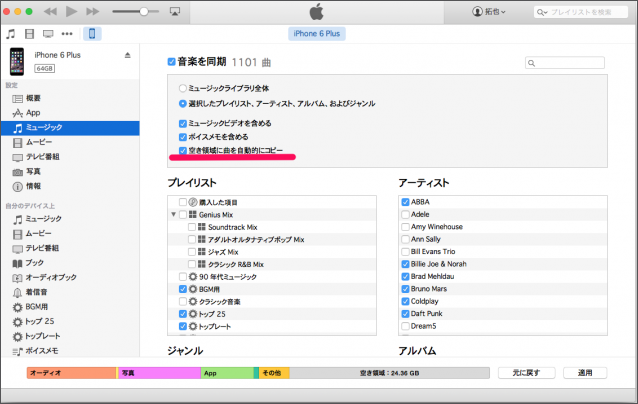Viewport: 638px width, 404px height.
Task: Open ムービー in the settings sidebar
Action: point(70,142)
